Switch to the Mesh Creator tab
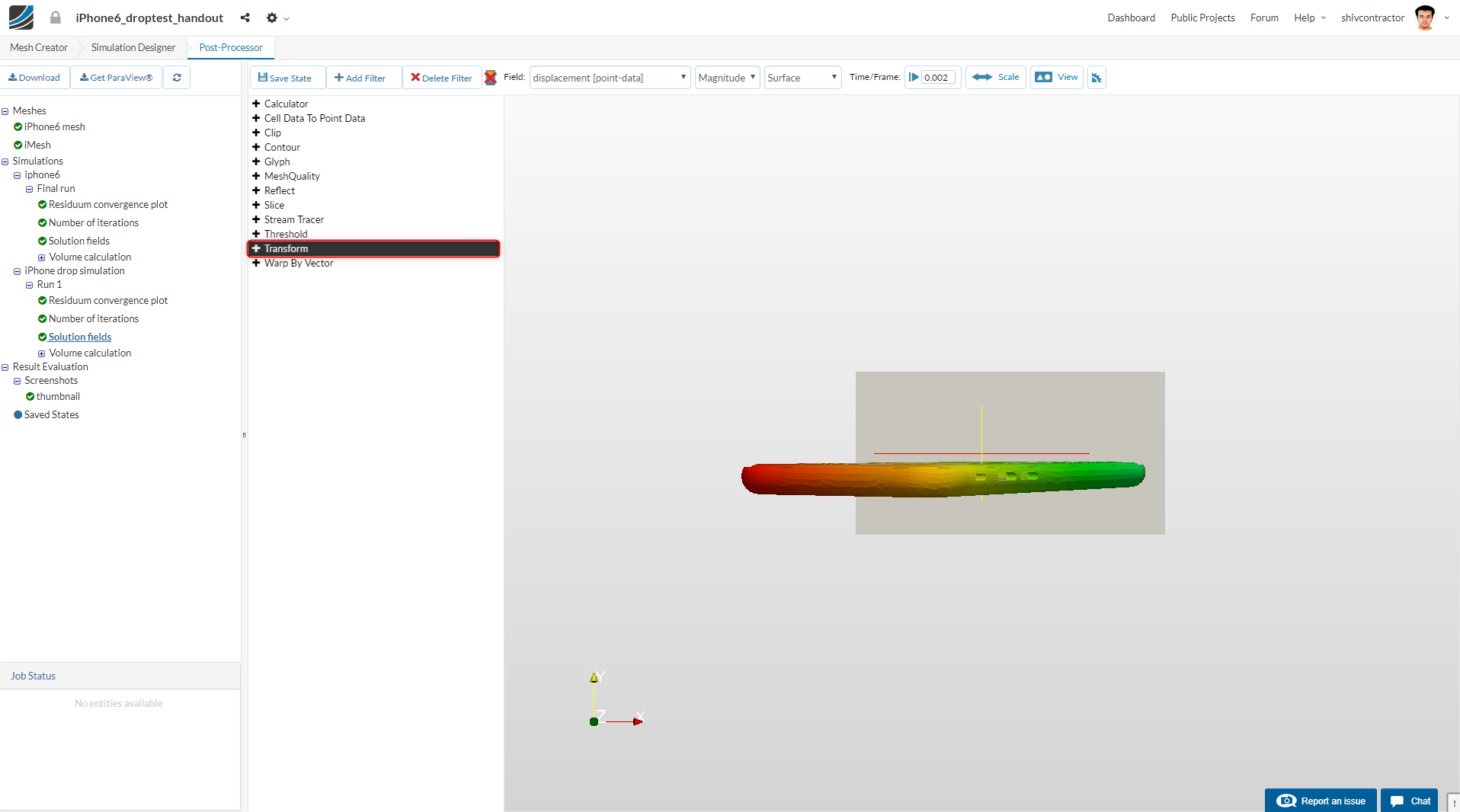Image resolution: width=1460 pixels, height=812 pixels. point(39,47)
